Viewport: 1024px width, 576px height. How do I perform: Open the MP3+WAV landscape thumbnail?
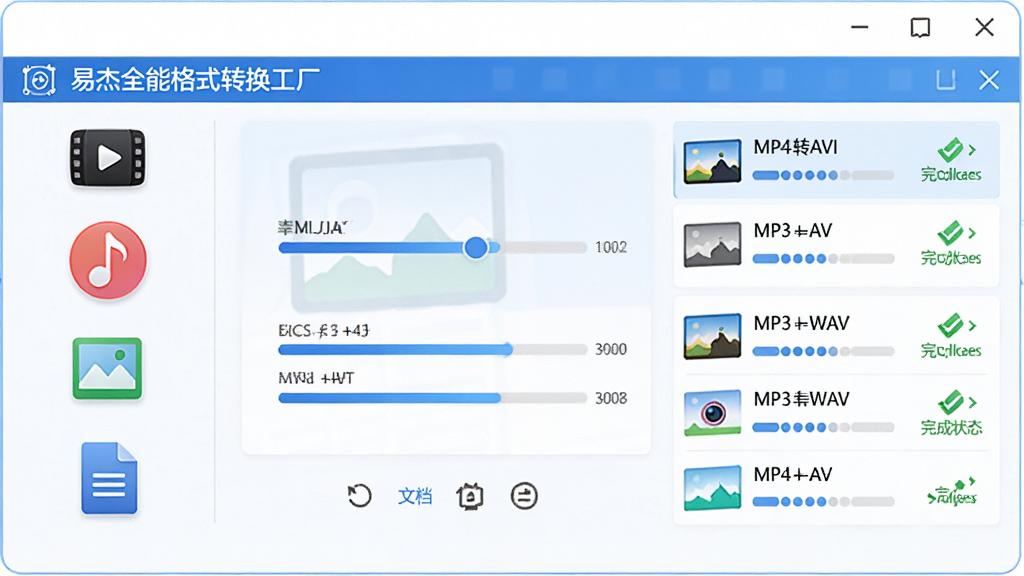point(712,337)
